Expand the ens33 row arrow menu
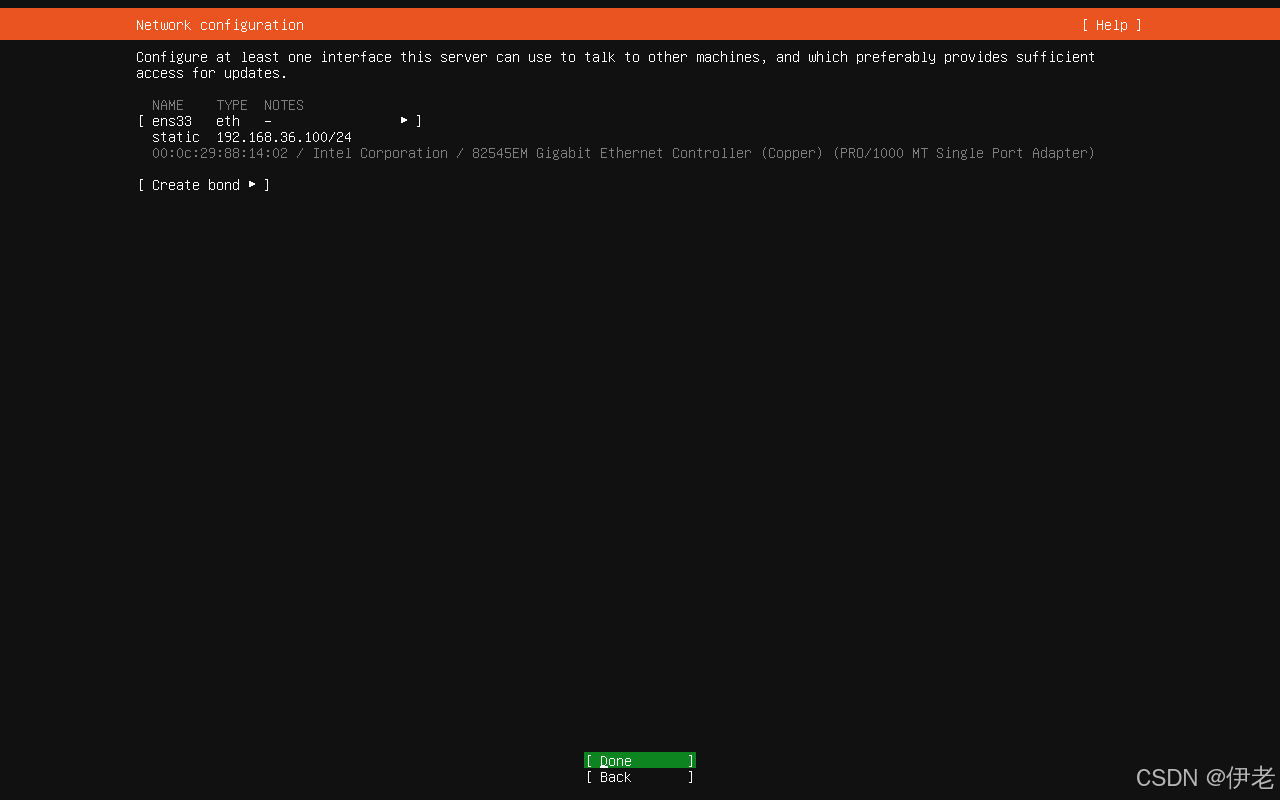1280x800 pixels. (x=404, y=121)
